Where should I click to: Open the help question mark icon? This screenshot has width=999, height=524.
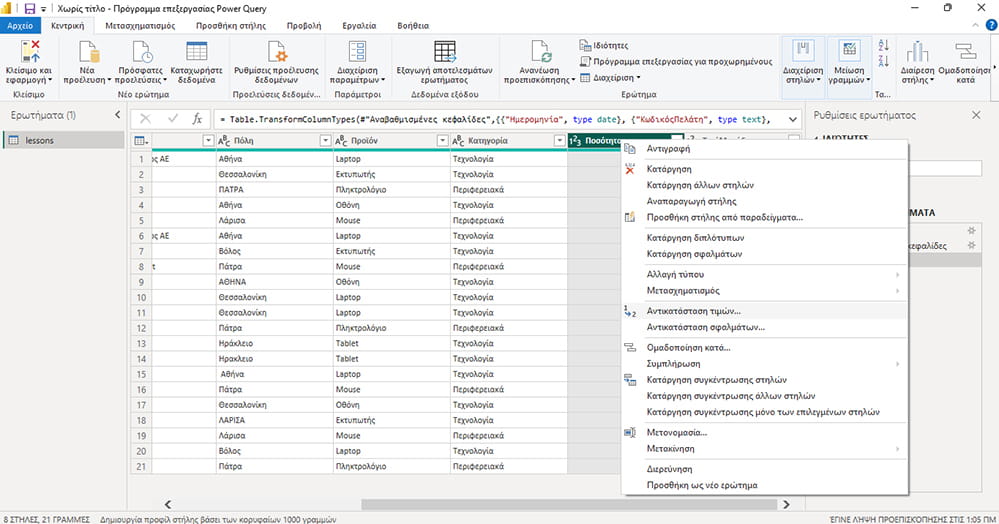point(991,25)
